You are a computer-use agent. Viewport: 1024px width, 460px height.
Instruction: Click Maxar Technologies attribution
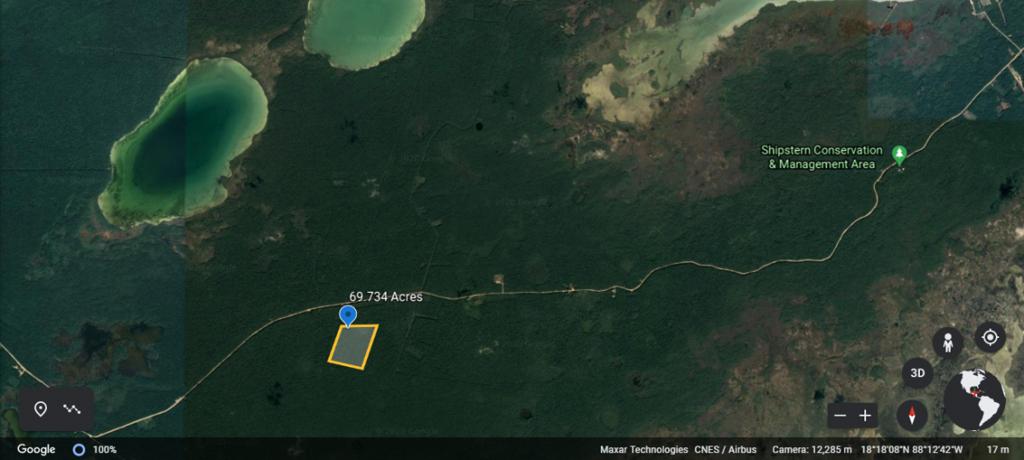[x=644, y=450]
